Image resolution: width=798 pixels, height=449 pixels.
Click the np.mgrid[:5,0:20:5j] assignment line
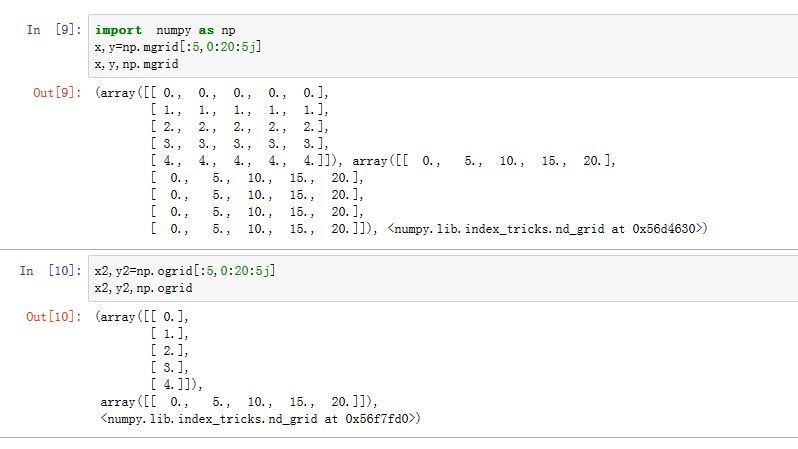[x=178, y=47]
